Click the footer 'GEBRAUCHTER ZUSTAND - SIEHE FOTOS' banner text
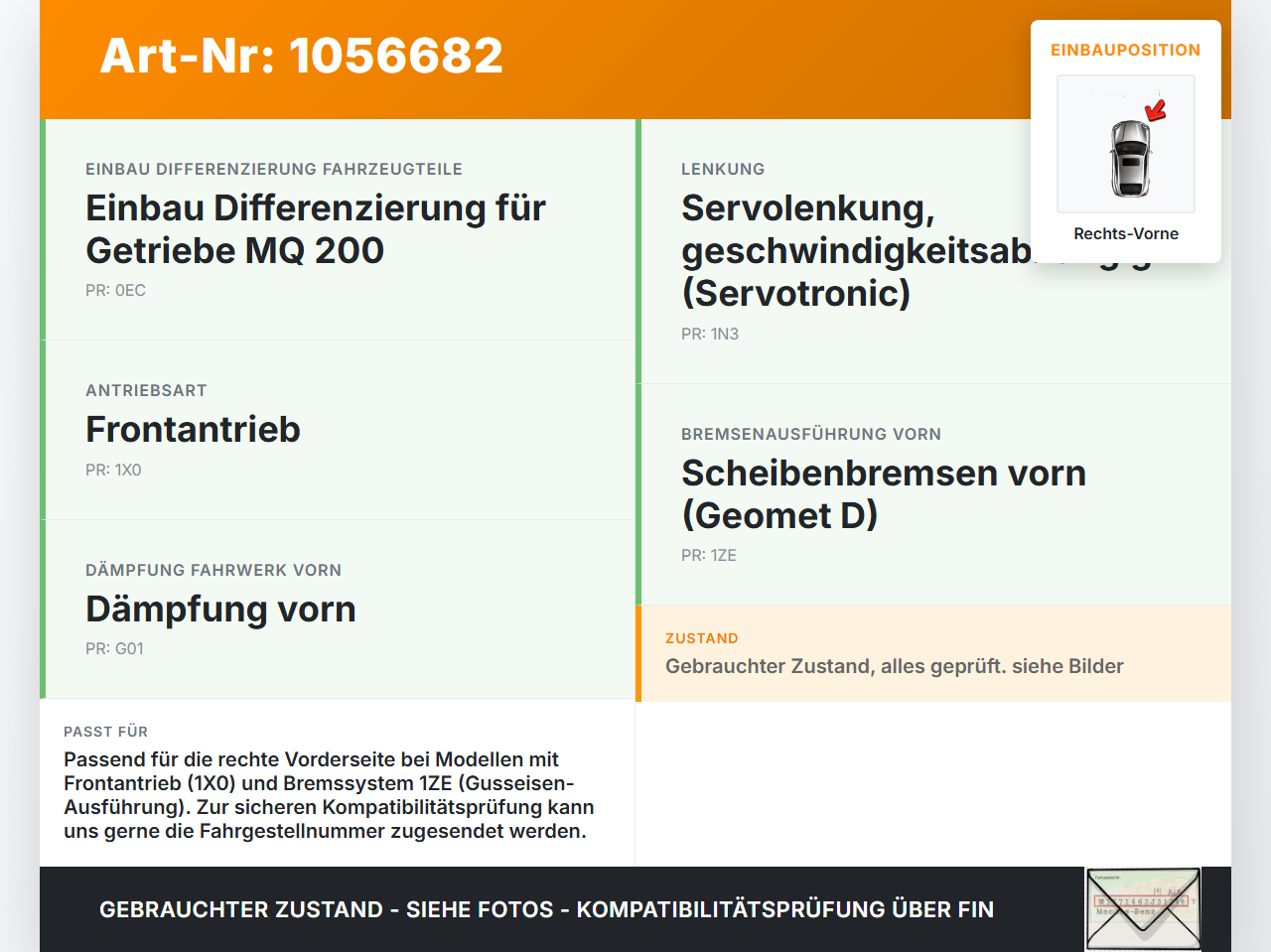 [546, 909]
